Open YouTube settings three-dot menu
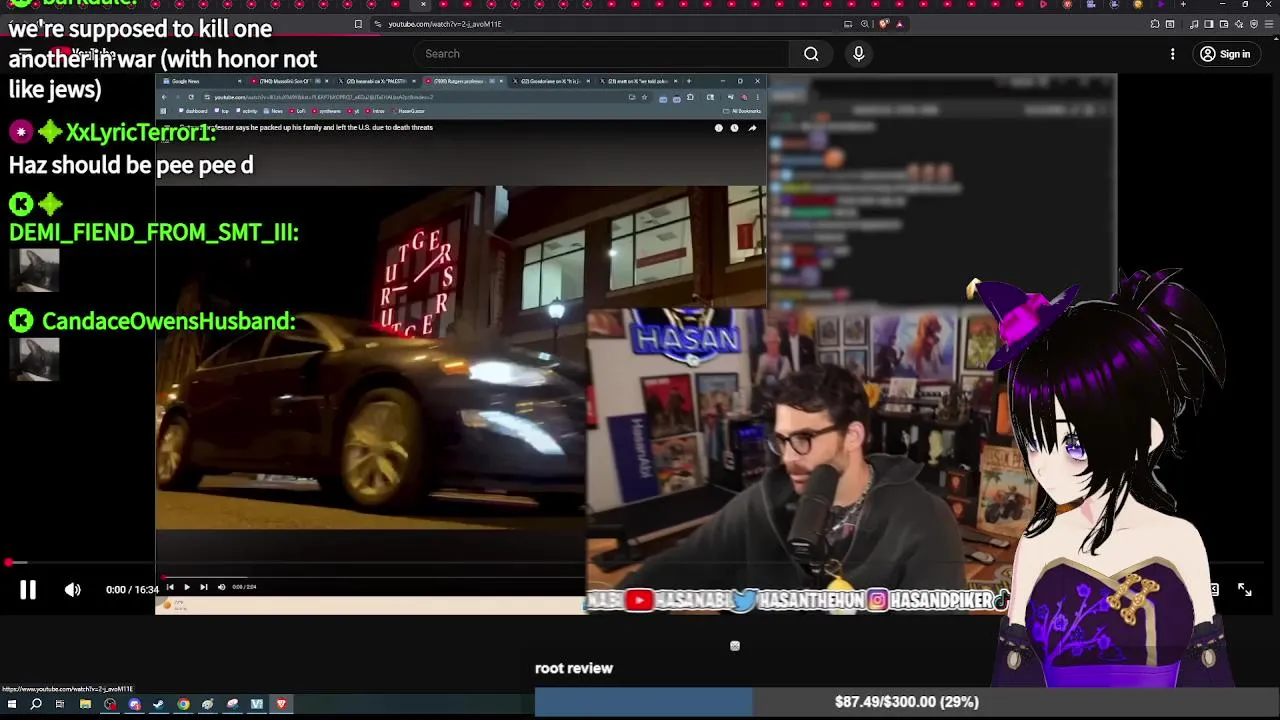This screenshot has width=1280, height=720. (1172, 54)
